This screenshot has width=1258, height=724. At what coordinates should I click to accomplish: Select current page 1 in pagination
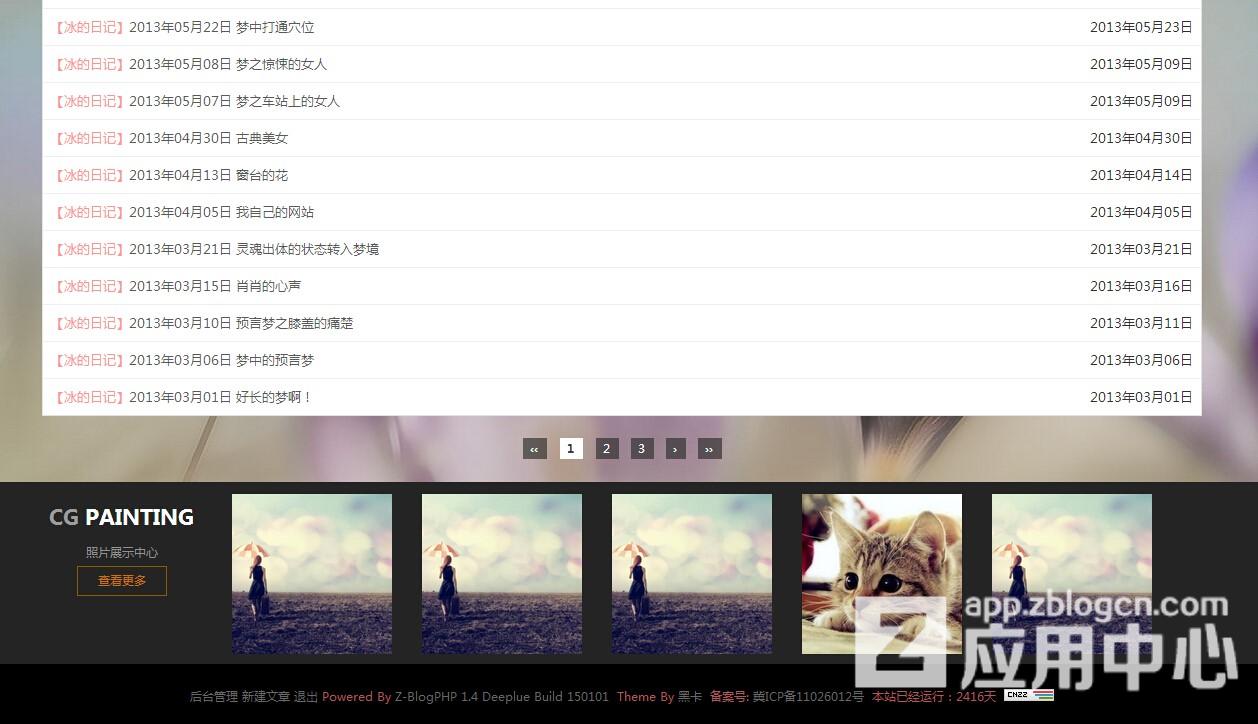coord(570,449)
